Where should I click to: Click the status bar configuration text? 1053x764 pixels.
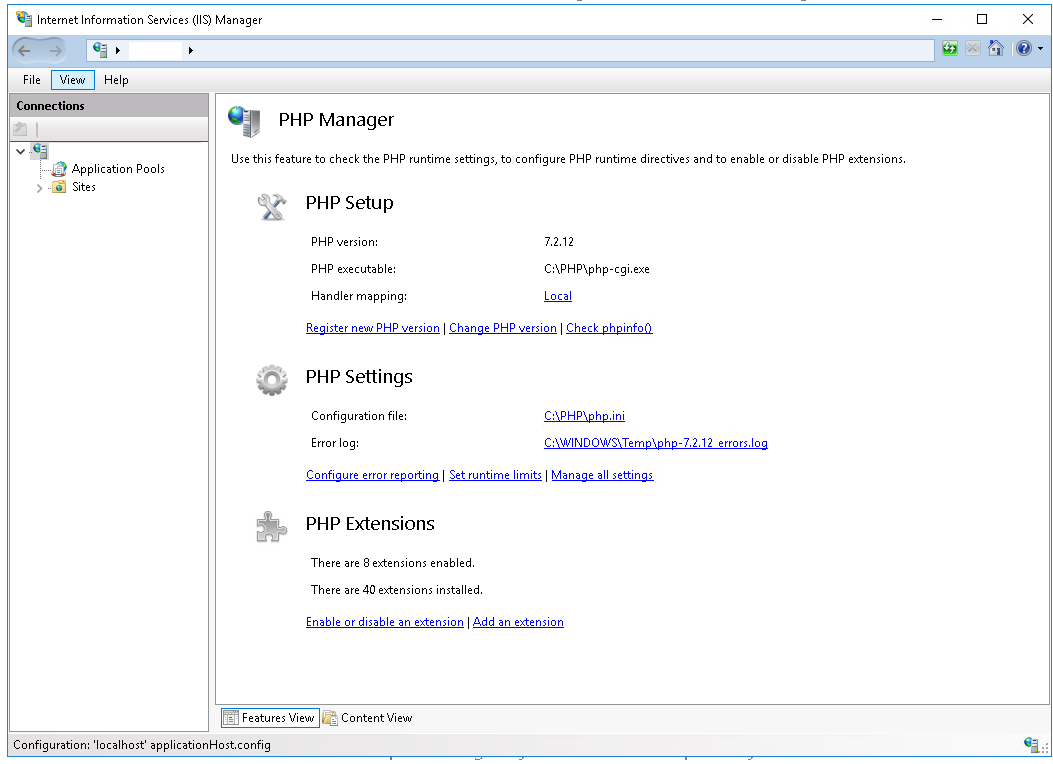point(142,745)
